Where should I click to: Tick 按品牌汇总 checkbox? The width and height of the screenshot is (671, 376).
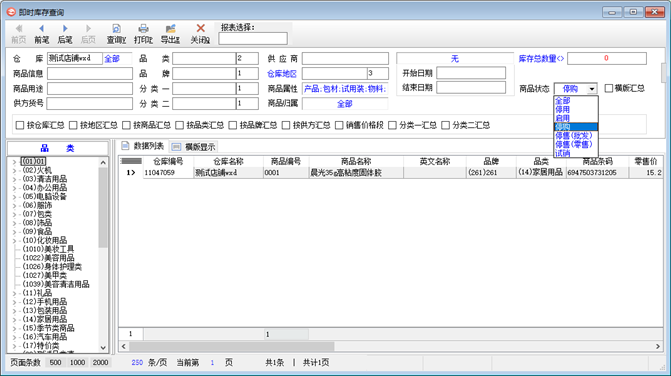[233, 125]
